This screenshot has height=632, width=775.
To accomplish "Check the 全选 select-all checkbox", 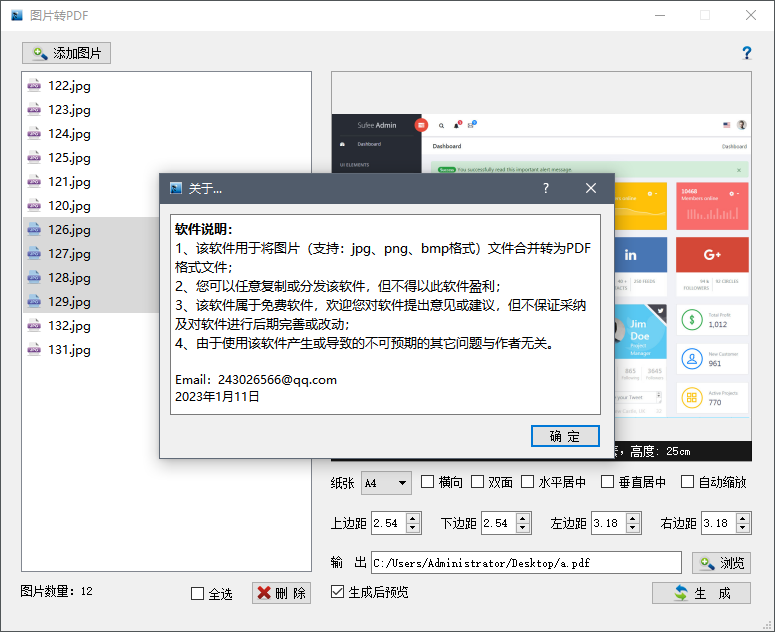I will tap(197, 593).
